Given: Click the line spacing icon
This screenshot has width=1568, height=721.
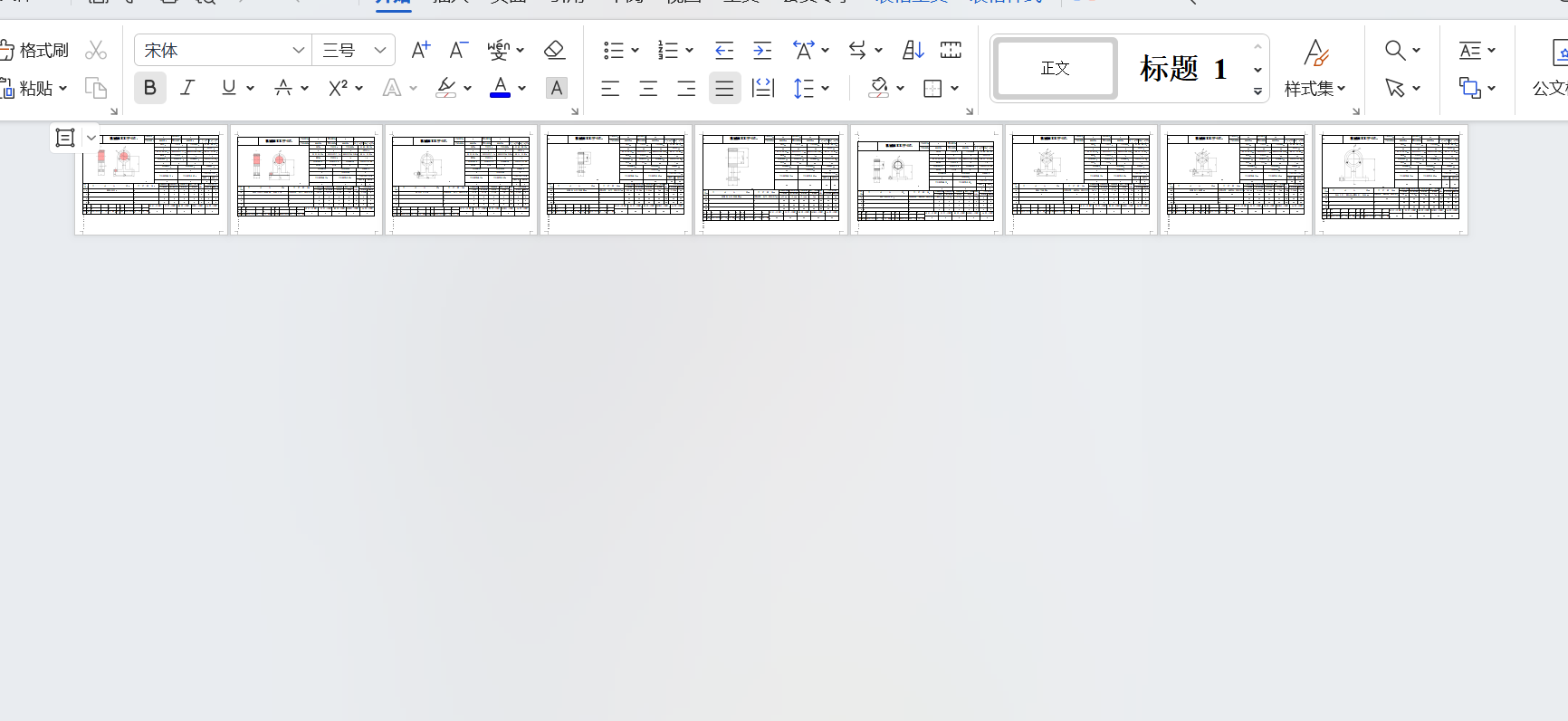Looking at the screenshot, I should [804, 88].
